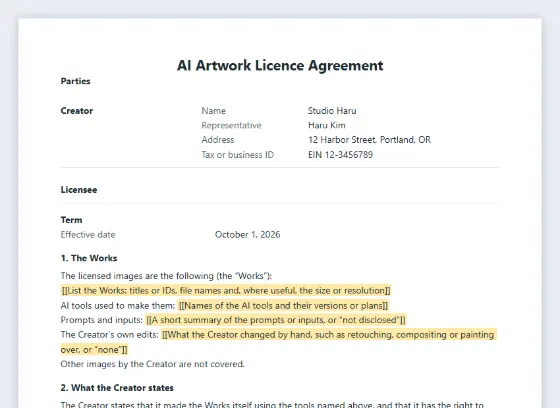The height and width of the screenshot is (408, 560).
Task: Click the 'Name' field label
Action: (x=214, y=111)
